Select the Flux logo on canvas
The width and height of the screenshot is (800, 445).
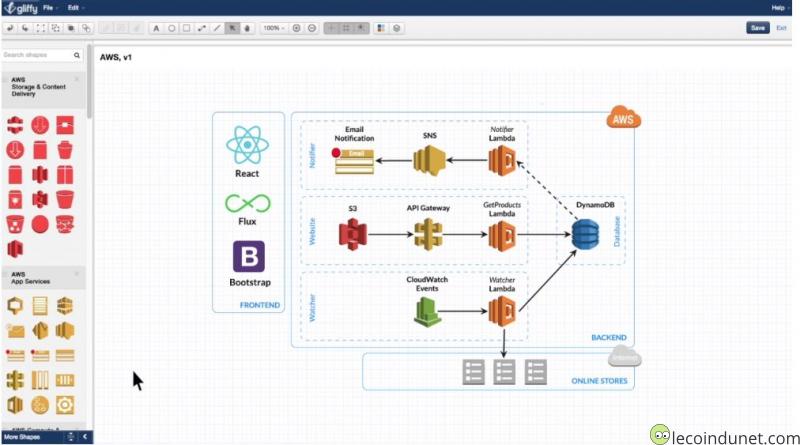tap(247, 204)
